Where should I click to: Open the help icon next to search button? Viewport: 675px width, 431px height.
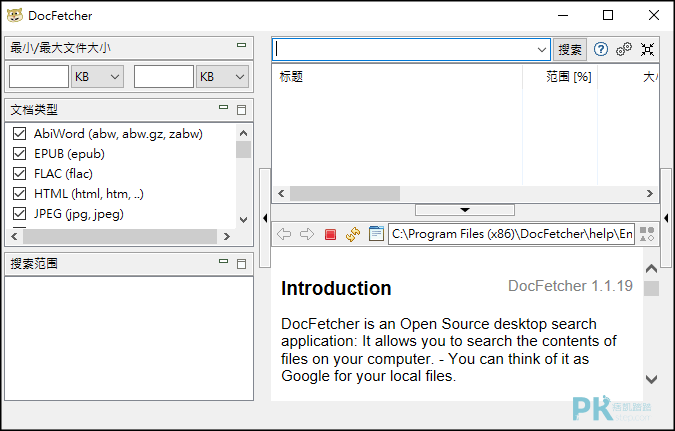click(601, 50)
